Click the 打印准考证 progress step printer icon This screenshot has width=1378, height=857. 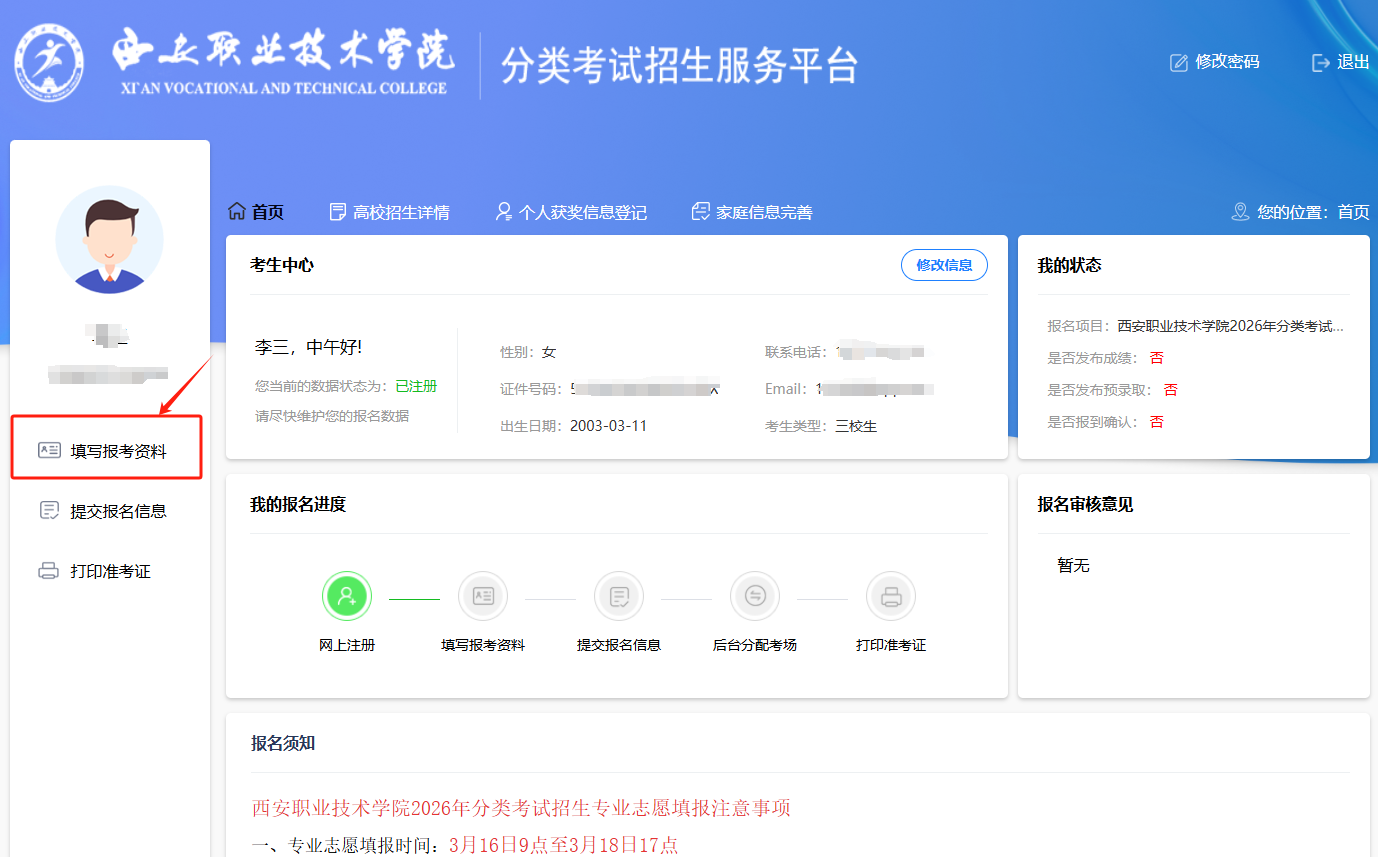[891, 597]
